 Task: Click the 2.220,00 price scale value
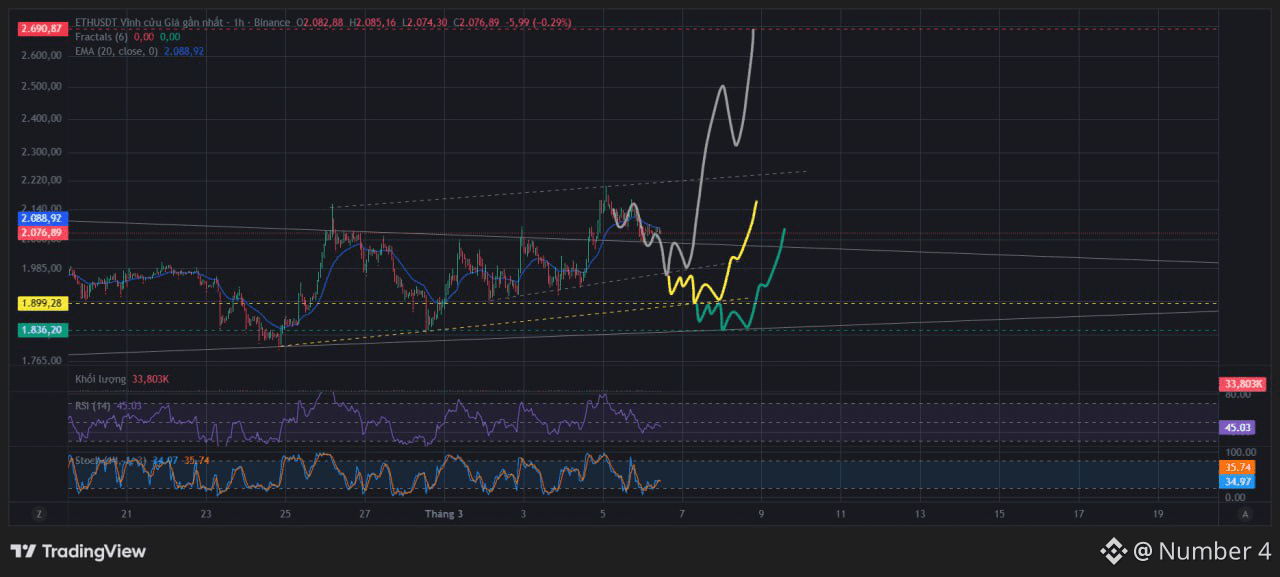41,180
